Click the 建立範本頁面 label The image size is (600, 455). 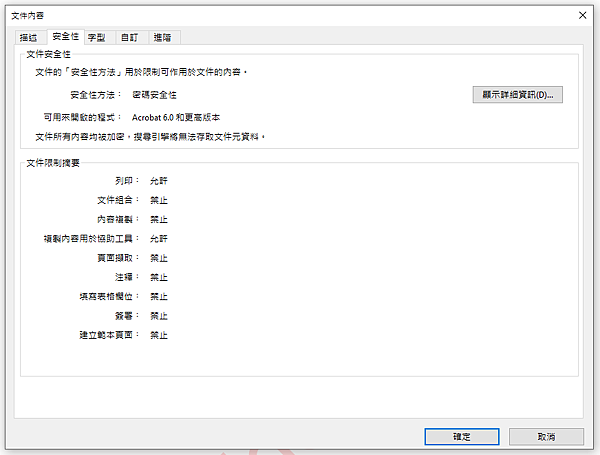(x=109, y=335)
